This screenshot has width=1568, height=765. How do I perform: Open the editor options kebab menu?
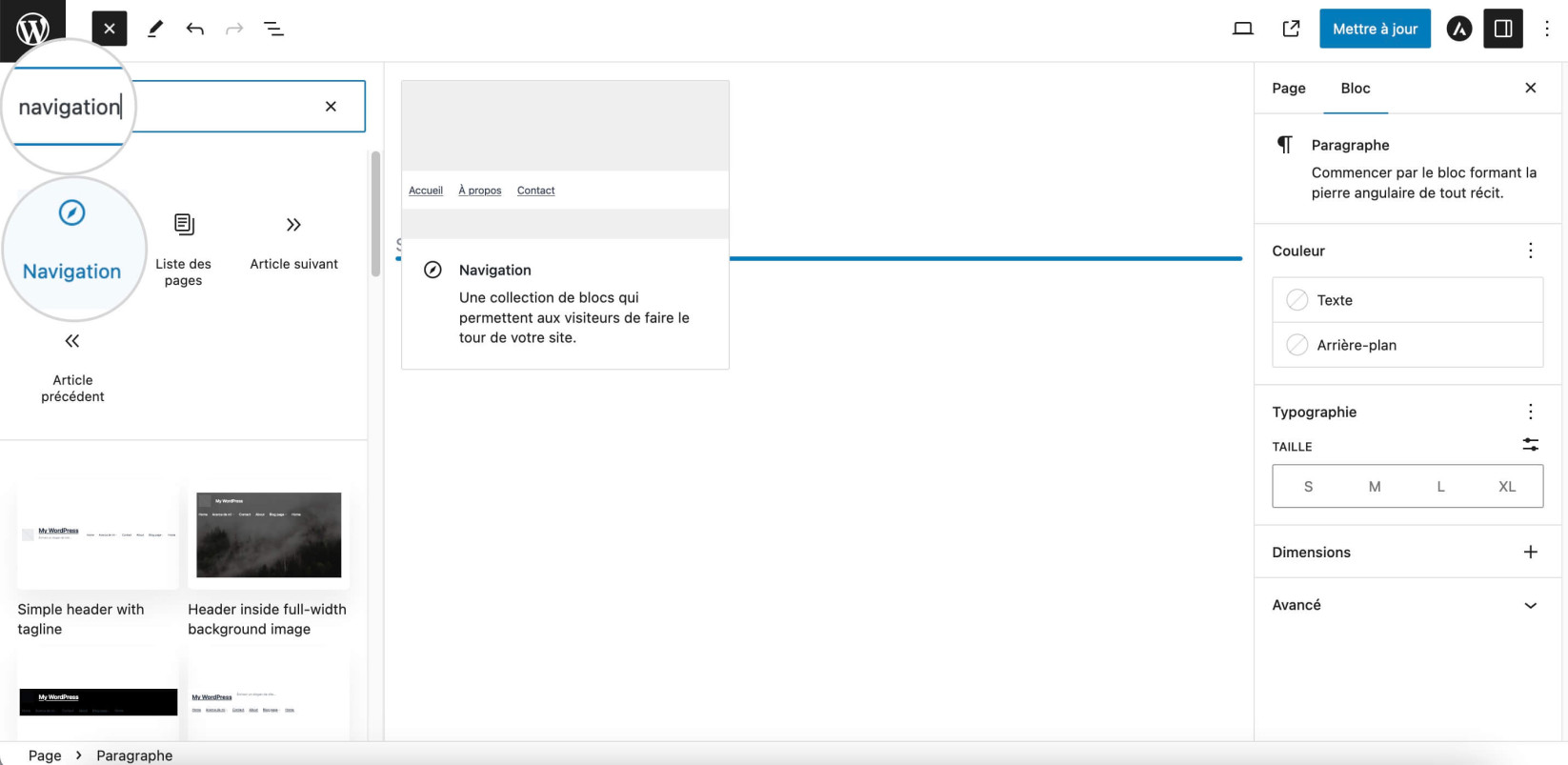(1547, 29)
